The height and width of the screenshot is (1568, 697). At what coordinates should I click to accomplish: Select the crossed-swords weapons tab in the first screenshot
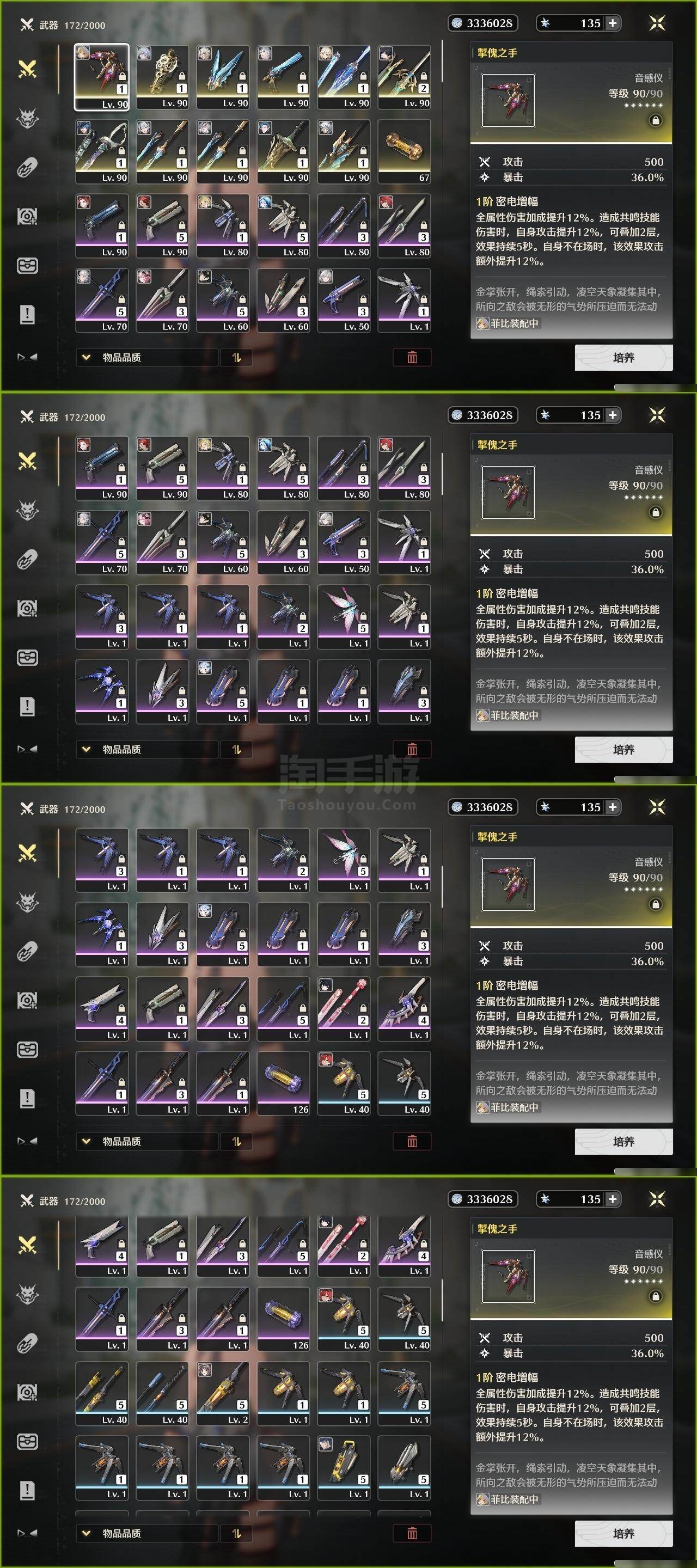[27, 69]
